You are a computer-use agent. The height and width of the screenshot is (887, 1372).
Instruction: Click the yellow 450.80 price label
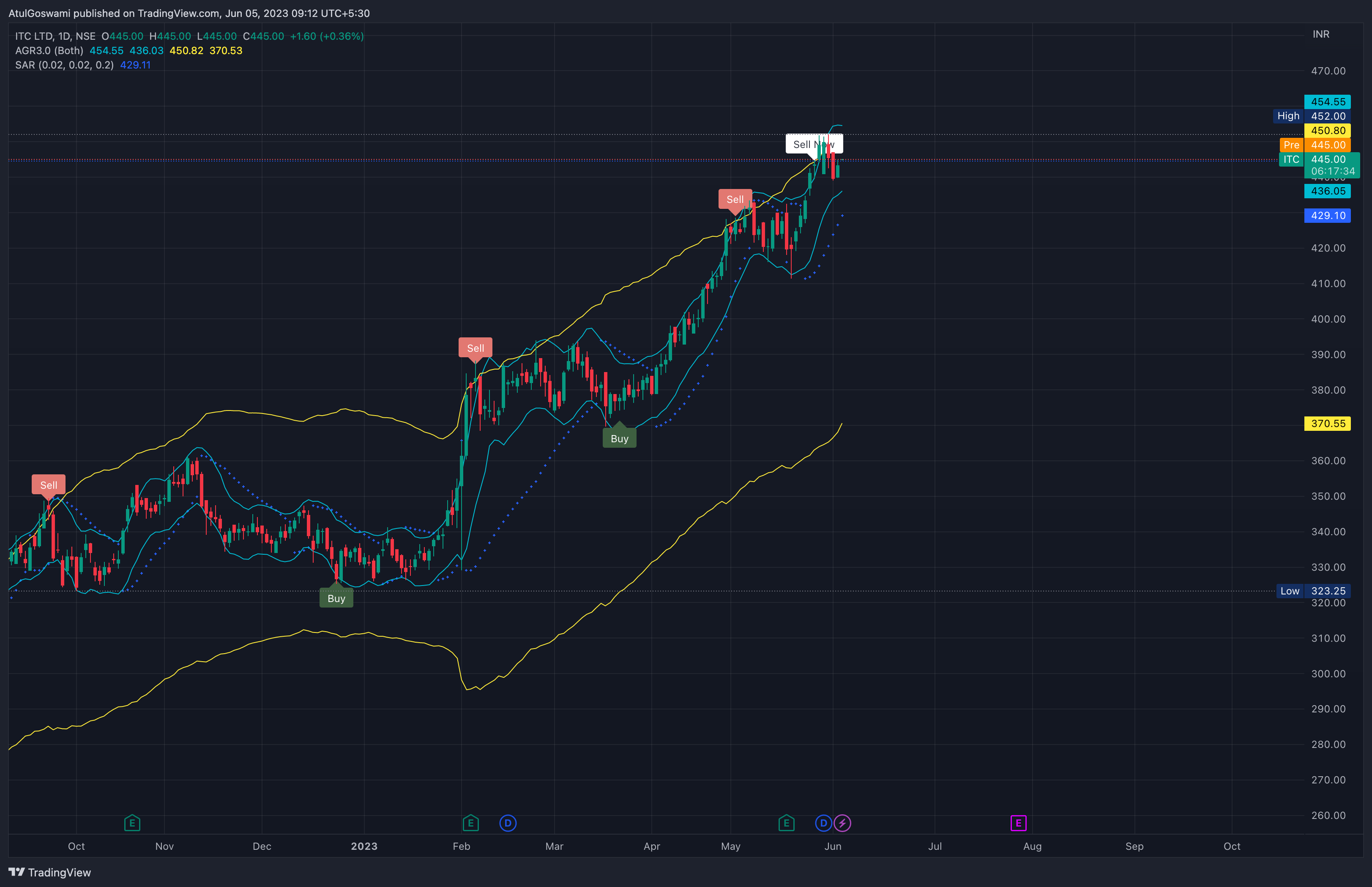pyautogui.click(x=1327, y=131)
